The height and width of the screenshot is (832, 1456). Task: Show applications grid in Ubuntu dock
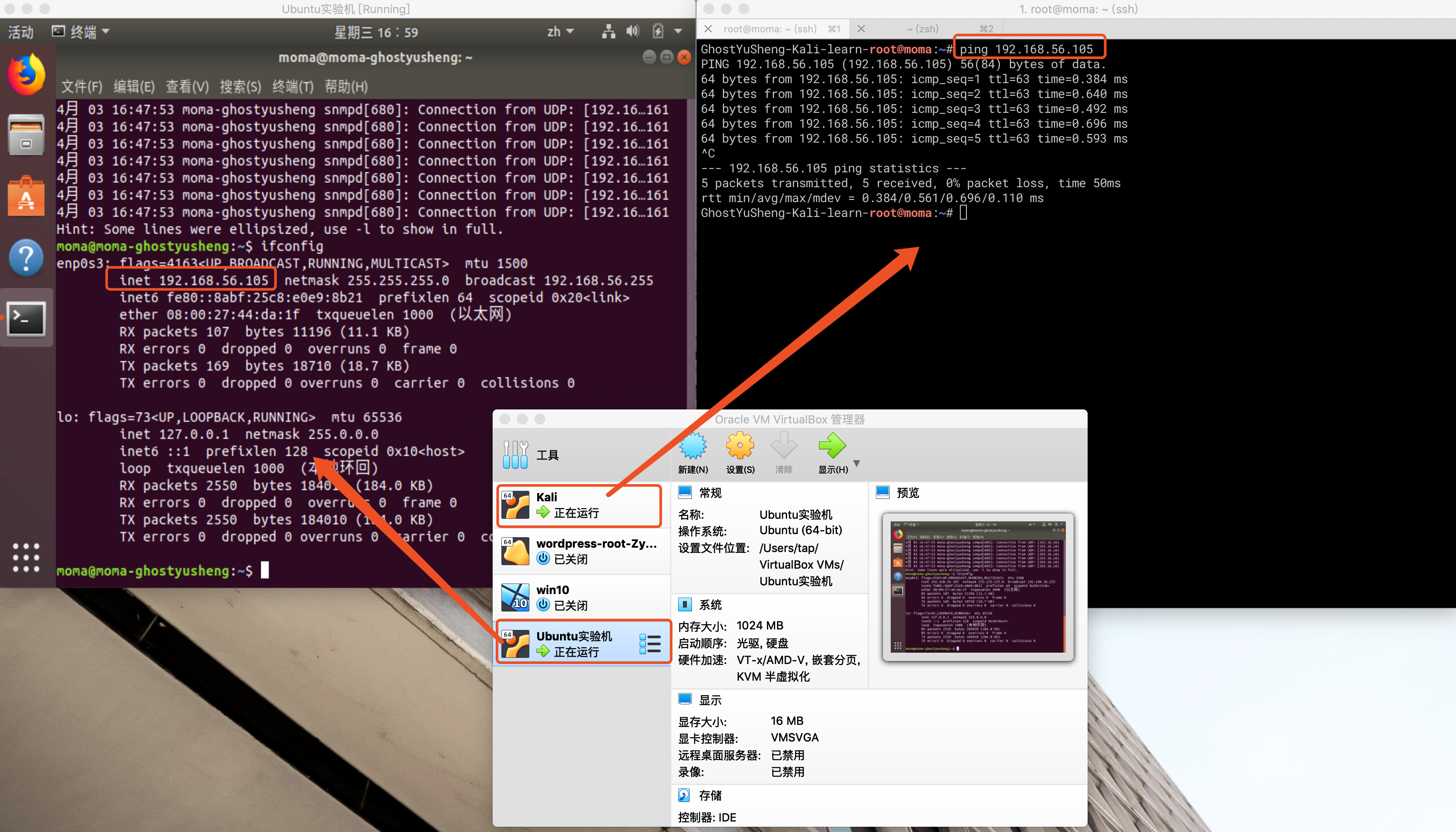pyautogui.click(x=26, y=557)
